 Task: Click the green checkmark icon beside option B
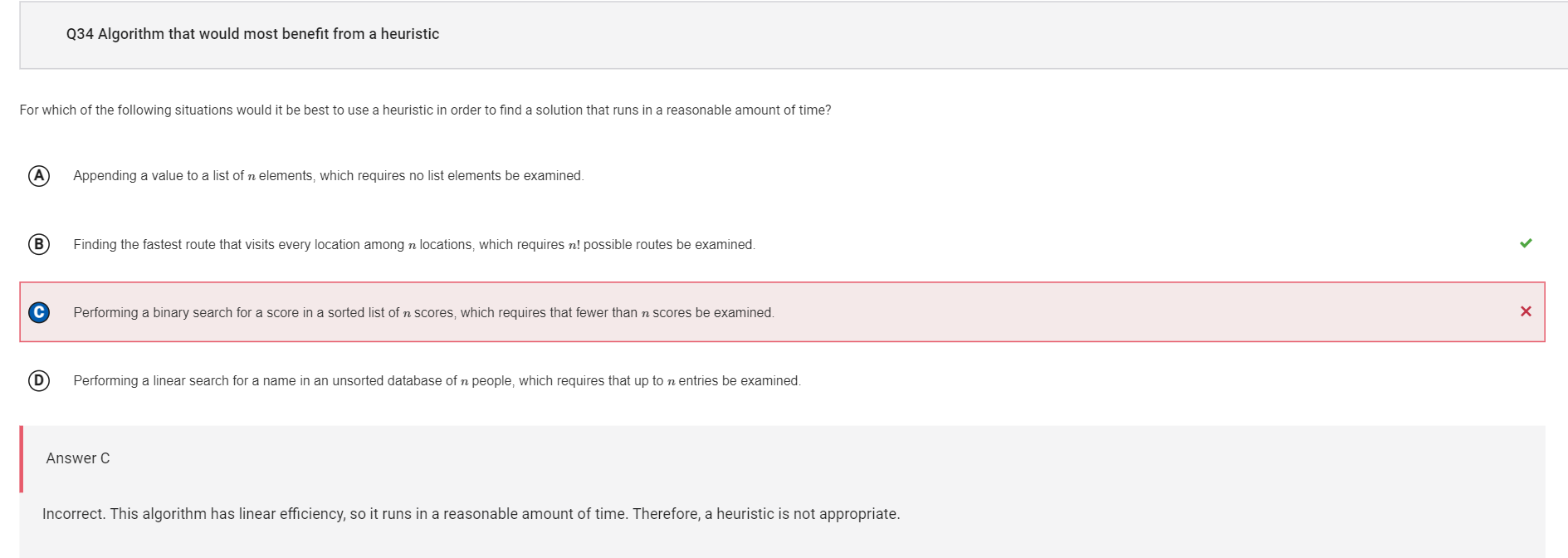click(1526, 243)
